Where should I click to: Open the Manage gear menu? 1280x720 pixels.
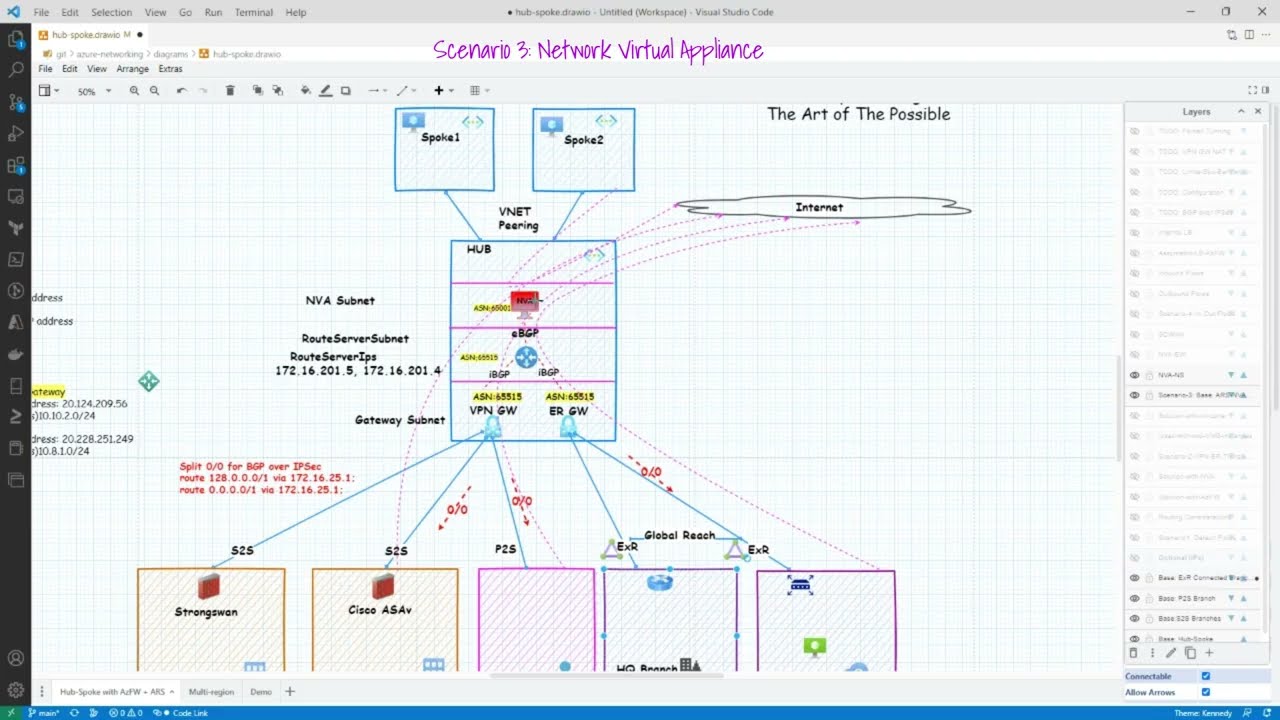pyautogui.click(x=16, y=690)
